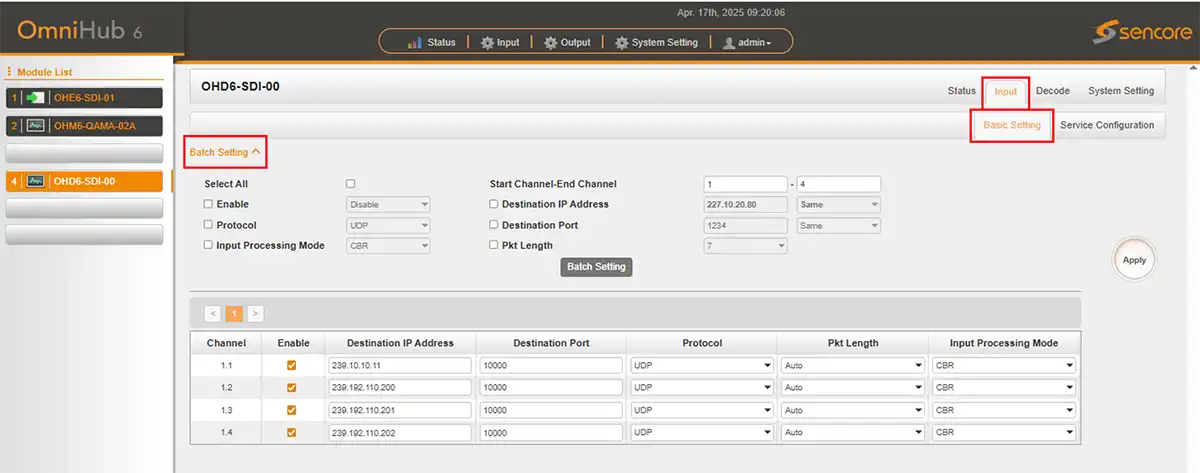Click batch Destination IP field 227.10.20.80
Screen dimensions: 1200x473
pyautogui.click(x=745, y=205)
